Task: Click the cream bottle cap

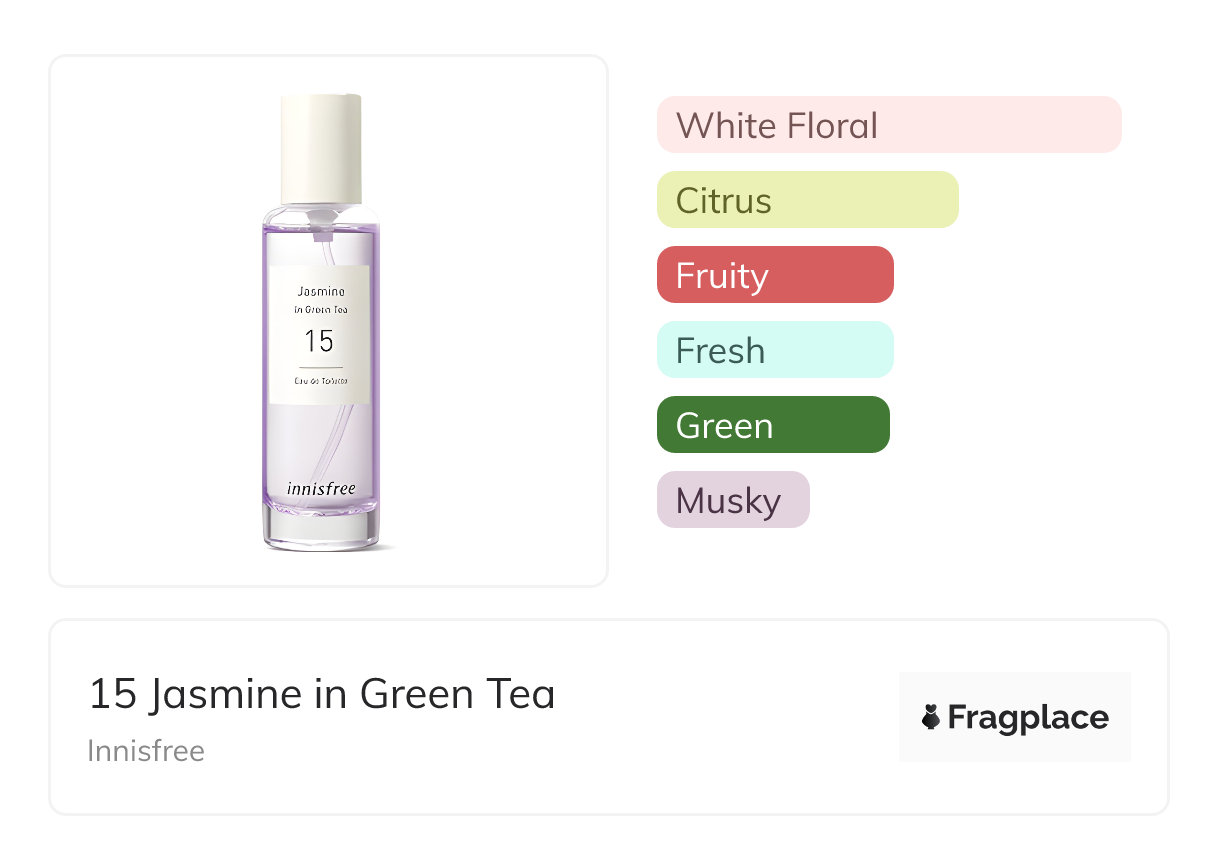Action: click(x=320, y=148)
